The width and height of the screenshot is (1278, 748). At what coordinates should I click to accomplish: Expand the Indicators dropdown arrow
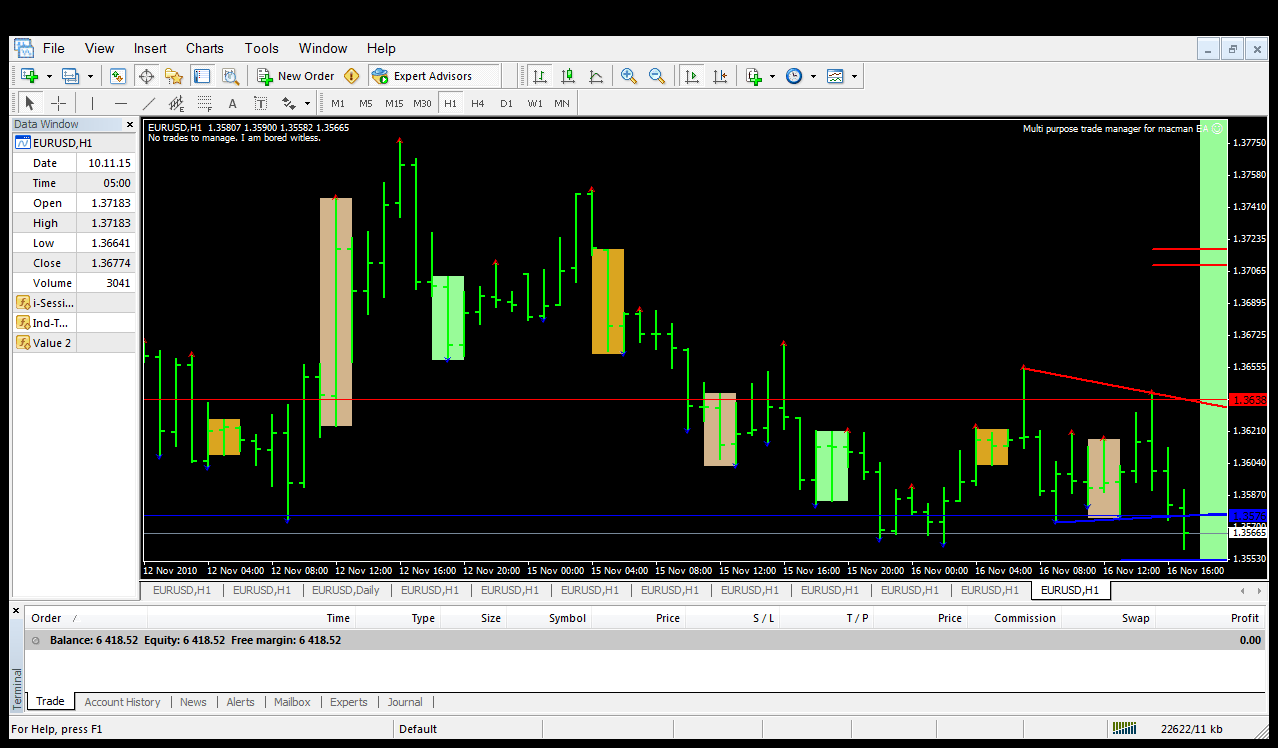click(x=773, y=76)
